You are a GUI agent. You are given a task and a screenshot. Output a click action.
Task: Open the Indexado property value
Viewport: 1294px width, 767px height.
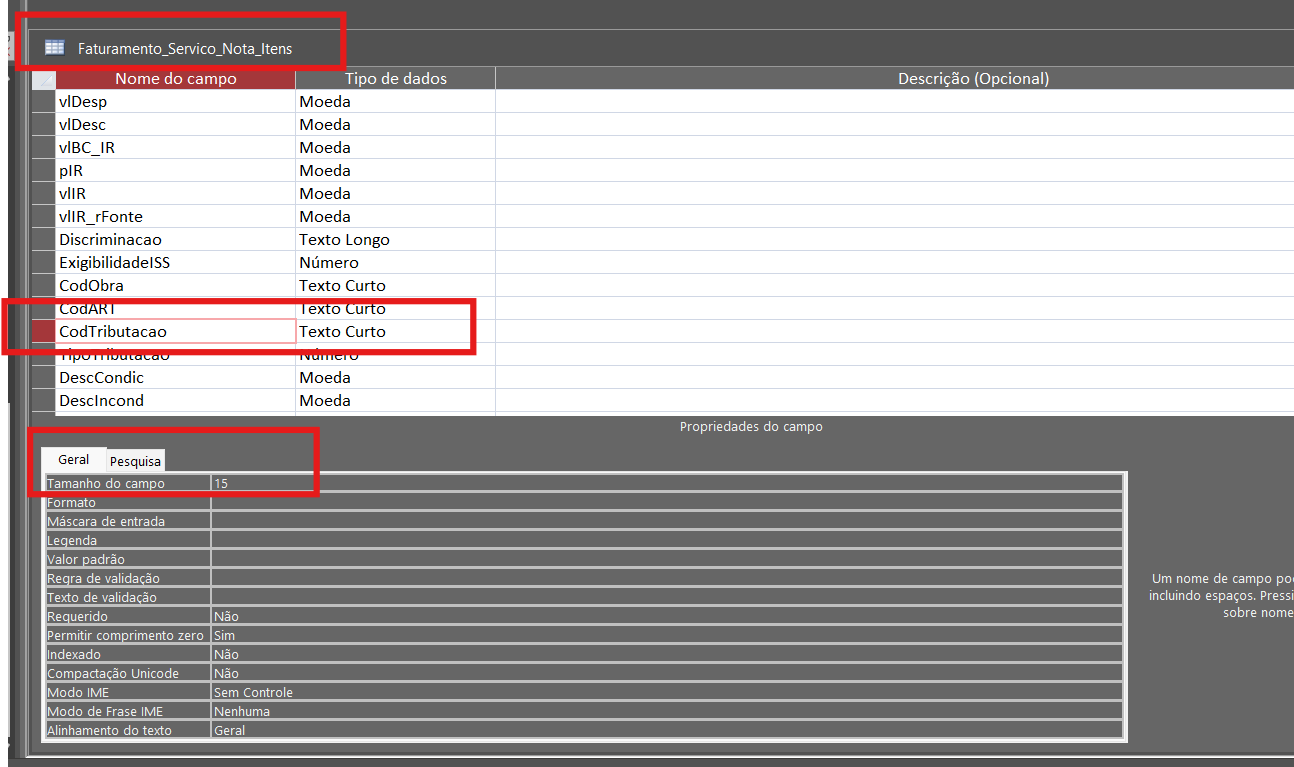click(666, 654)
